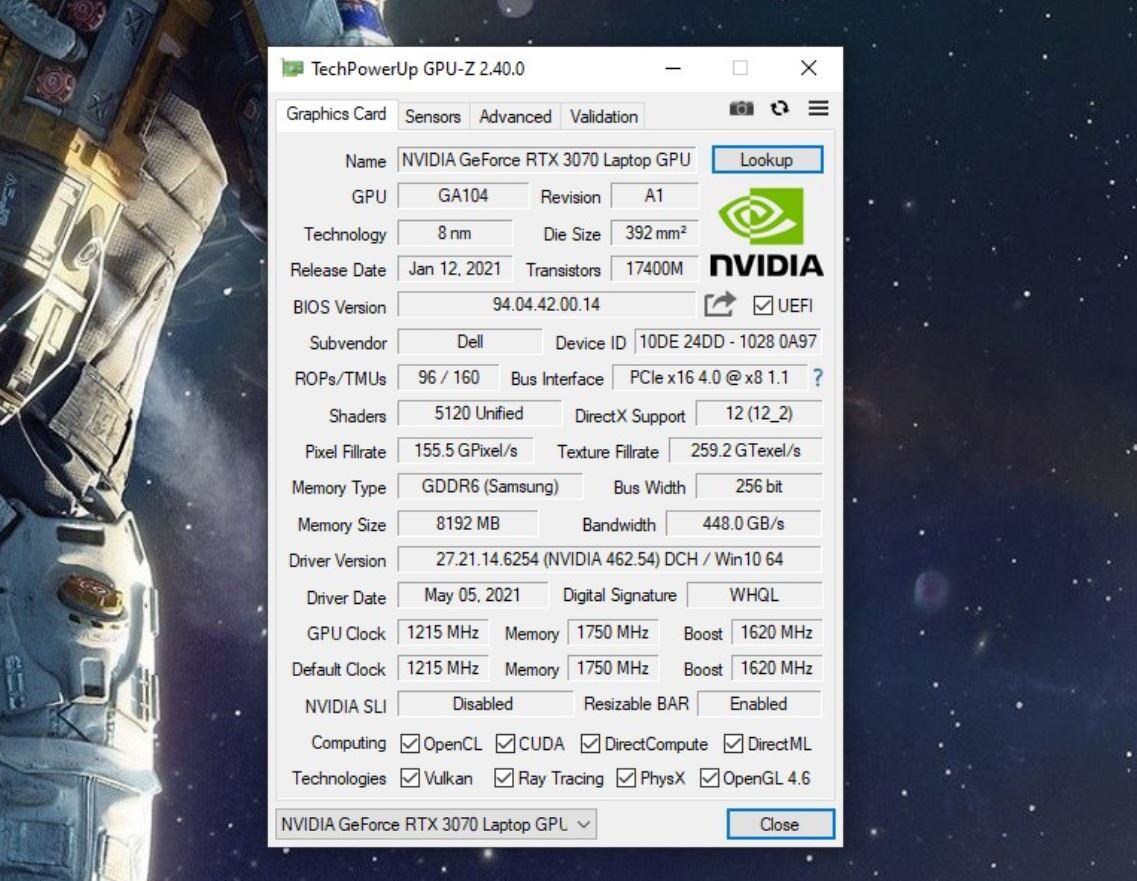Select the Graphics Card tab
Screen dimensions: 1137x881
tap(336, 114)
